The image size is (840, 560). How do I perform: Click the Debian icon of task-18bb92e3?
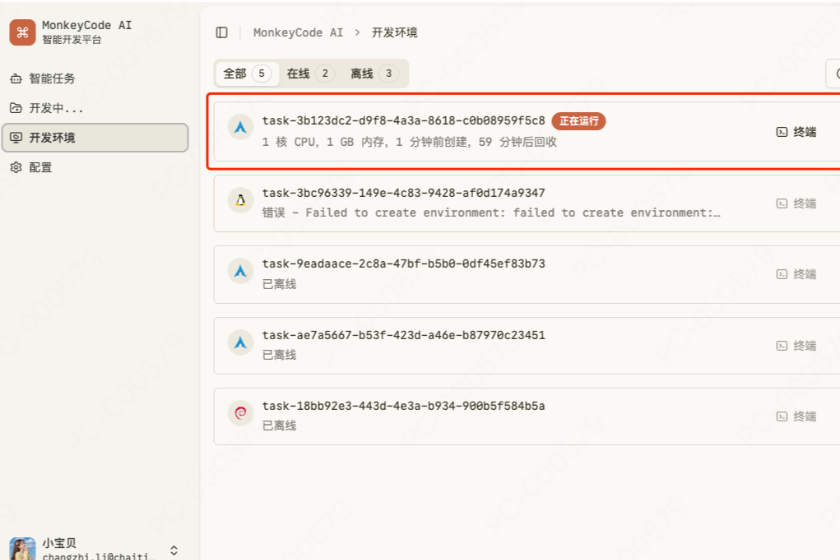tap(241, 413)
